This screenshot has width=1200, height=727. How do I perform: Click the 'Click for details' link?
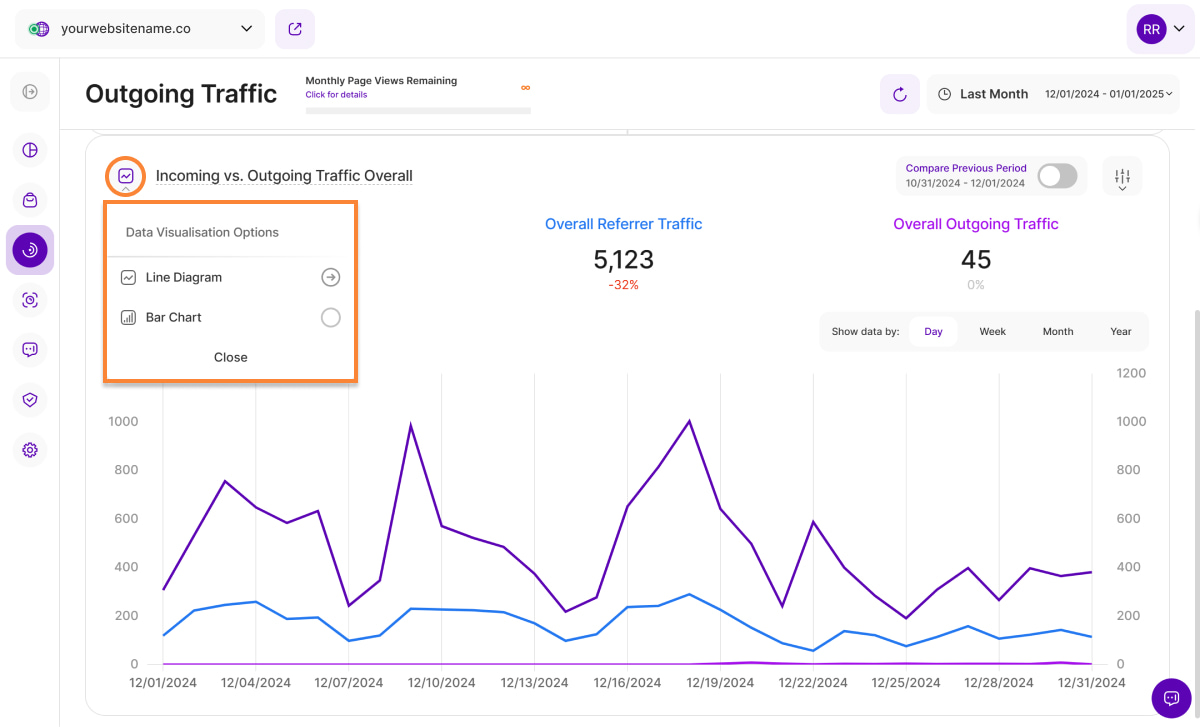pos(336,95)
